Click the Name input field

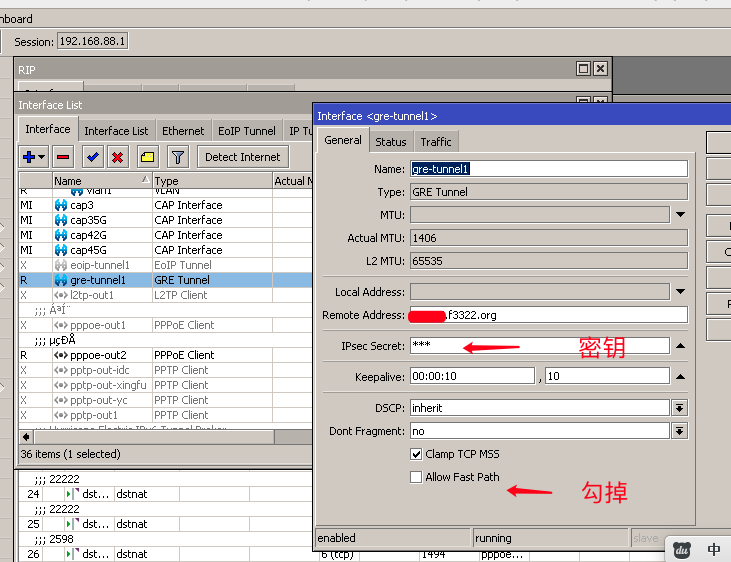549,169
